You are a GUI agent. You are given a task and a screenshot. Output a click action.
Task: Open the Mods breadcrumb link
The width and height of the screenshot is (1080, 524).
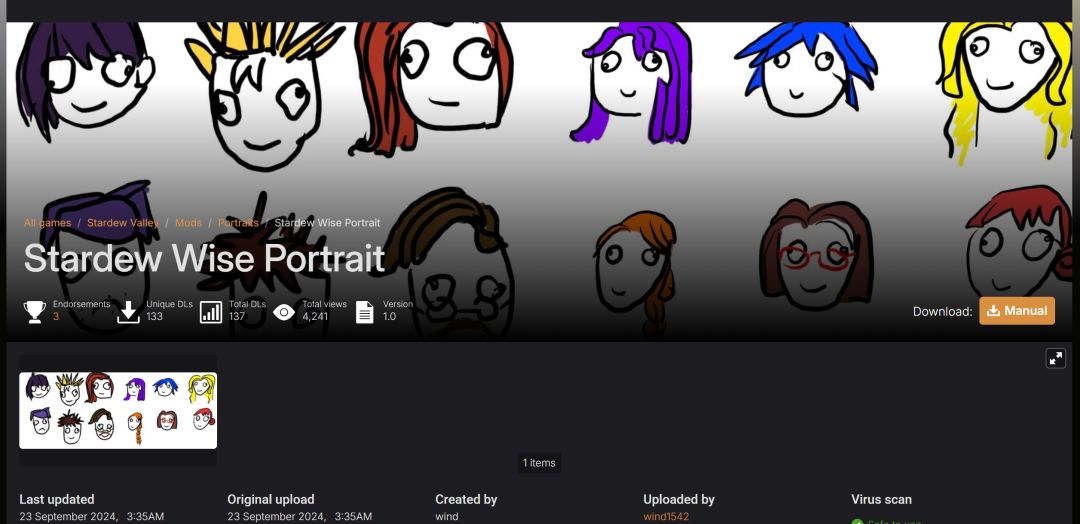188,223
